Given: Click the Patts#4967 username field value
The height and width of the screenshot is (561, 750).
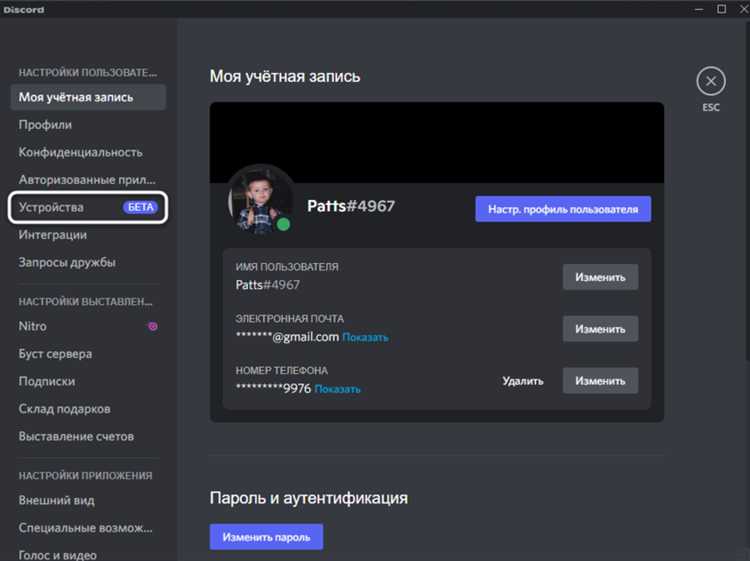Looking at the screenshot, I should pyautogui.click(x=268, y=285).
